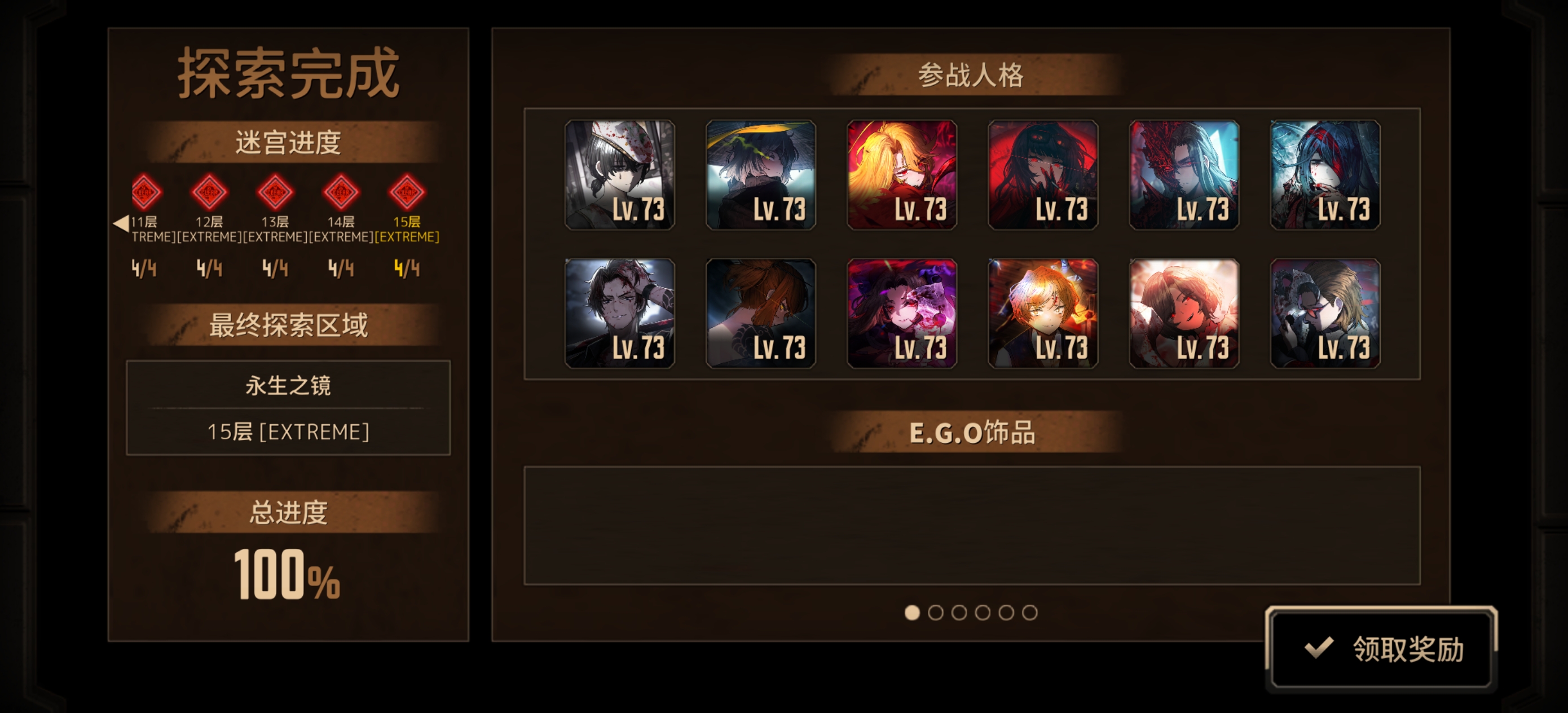Choose the orange-haired fiery portrait, bottom row
Screen dimensions: 1568x713
[1043, 314]
